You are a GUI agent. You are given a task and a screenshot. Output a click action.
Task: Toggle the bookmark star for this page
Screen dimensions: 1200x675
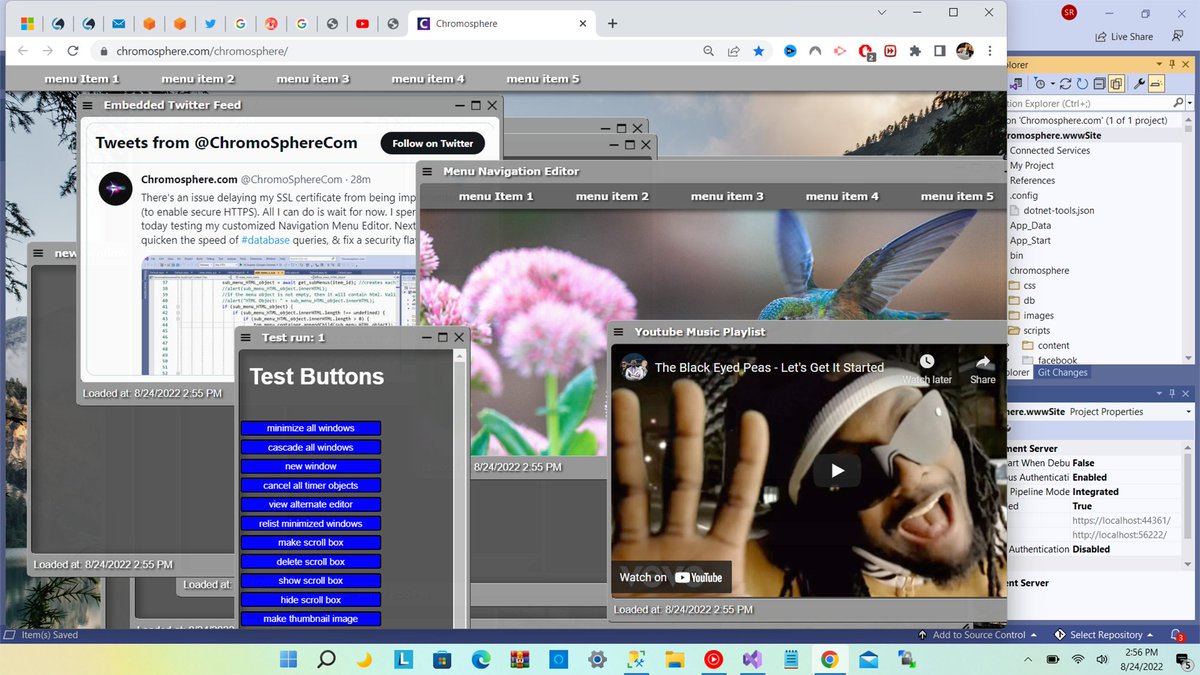[x=759, y=51]
